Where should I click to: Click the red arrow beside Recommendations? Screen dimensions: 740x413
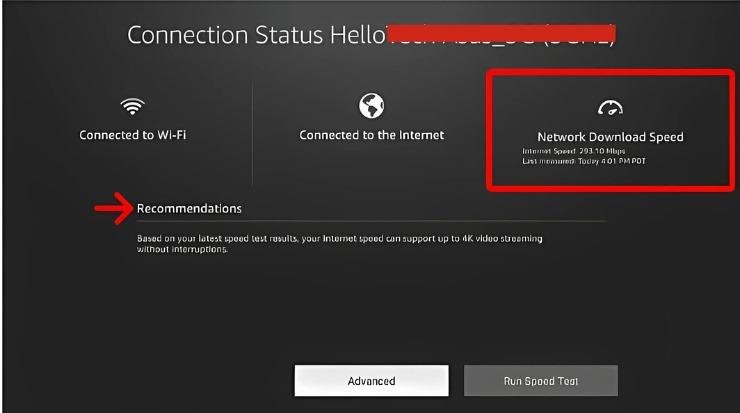click(112, 208)
